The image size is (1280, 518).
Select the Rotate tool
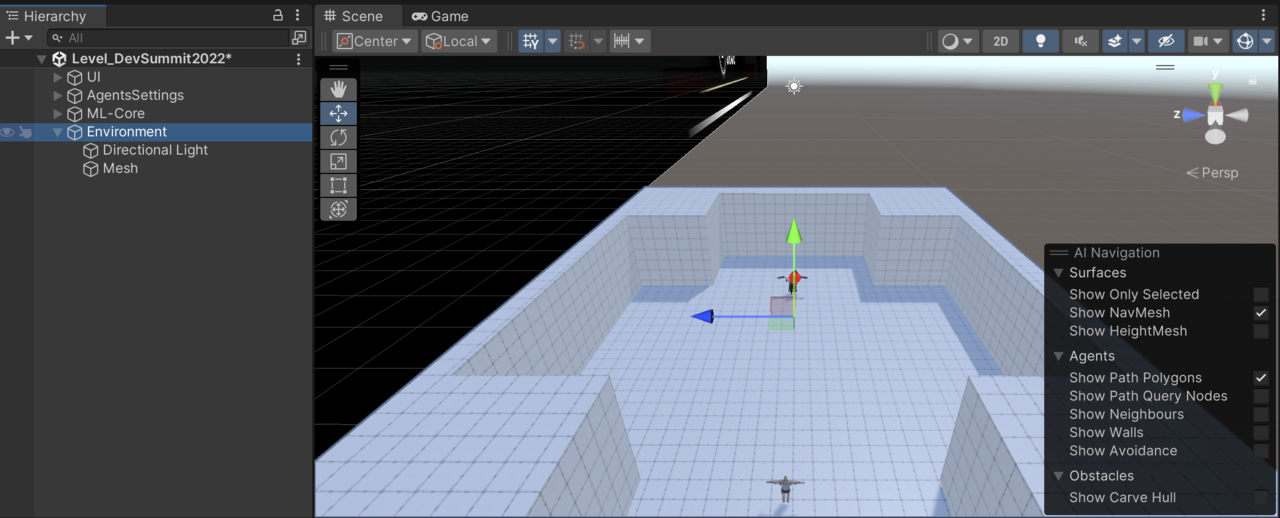[x=338, y=137]
